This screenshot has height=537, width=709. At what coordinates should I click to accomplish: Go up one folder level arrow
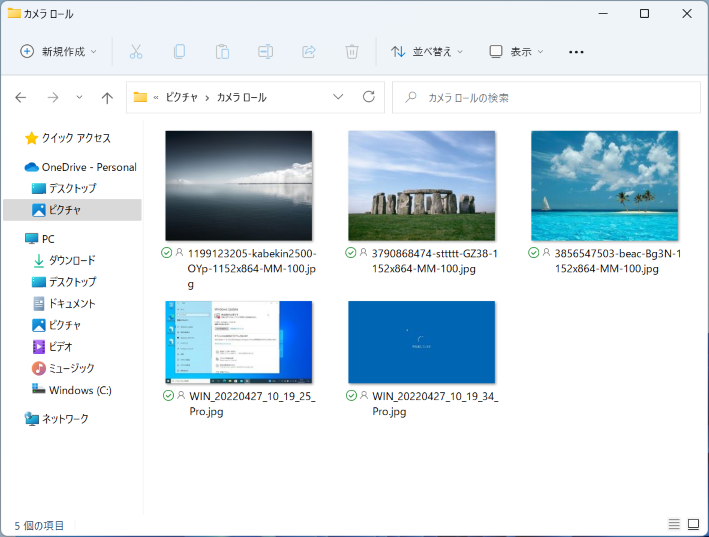click(x=107, y=98)
